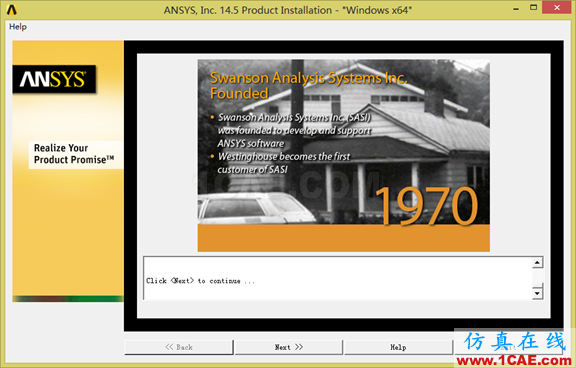Close the installation window
The image size is (576, 368).
tap(557, 8)
